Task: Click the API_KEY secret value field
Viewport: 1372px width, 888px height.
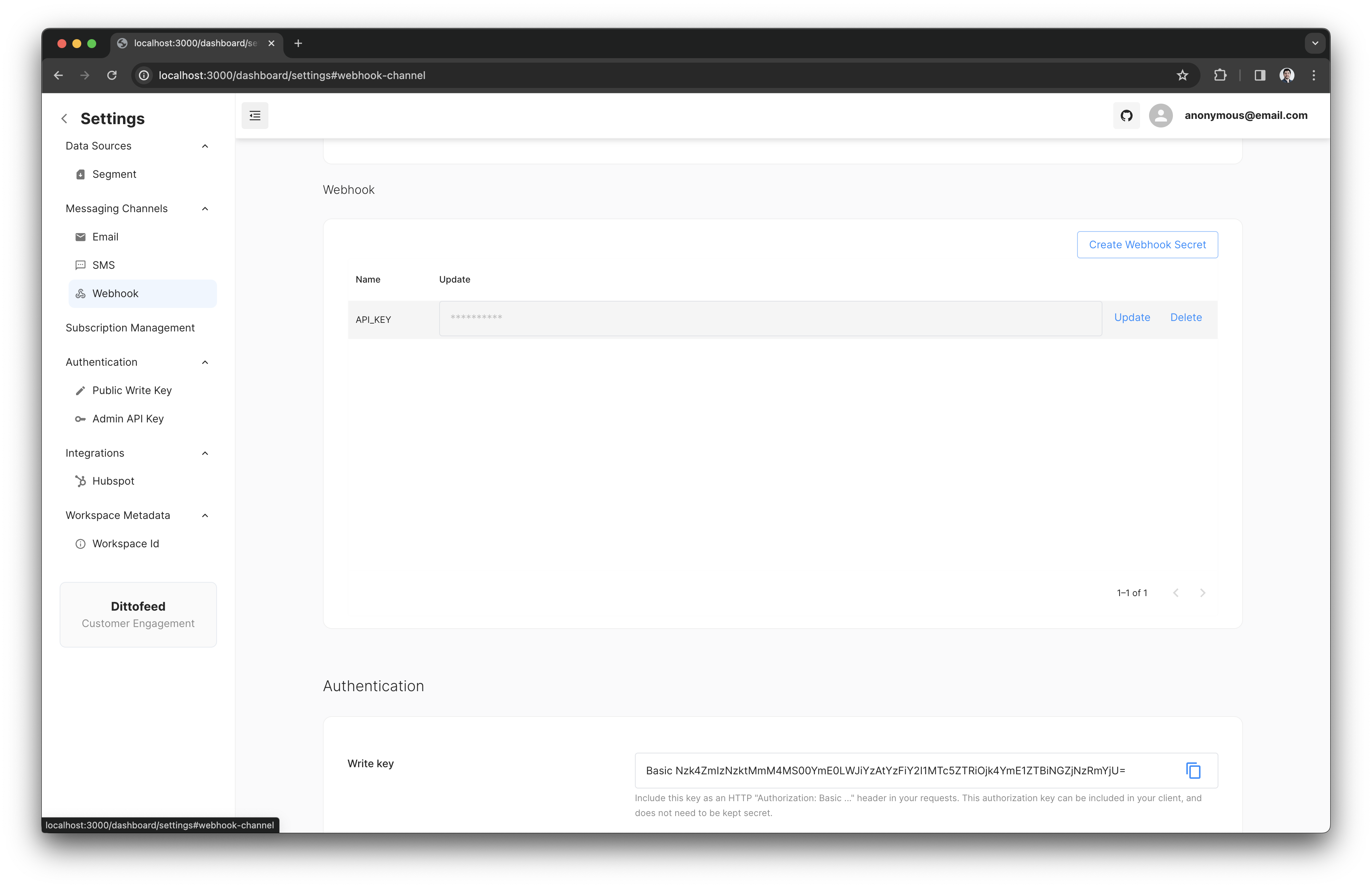Action: (x=770, y=319)
